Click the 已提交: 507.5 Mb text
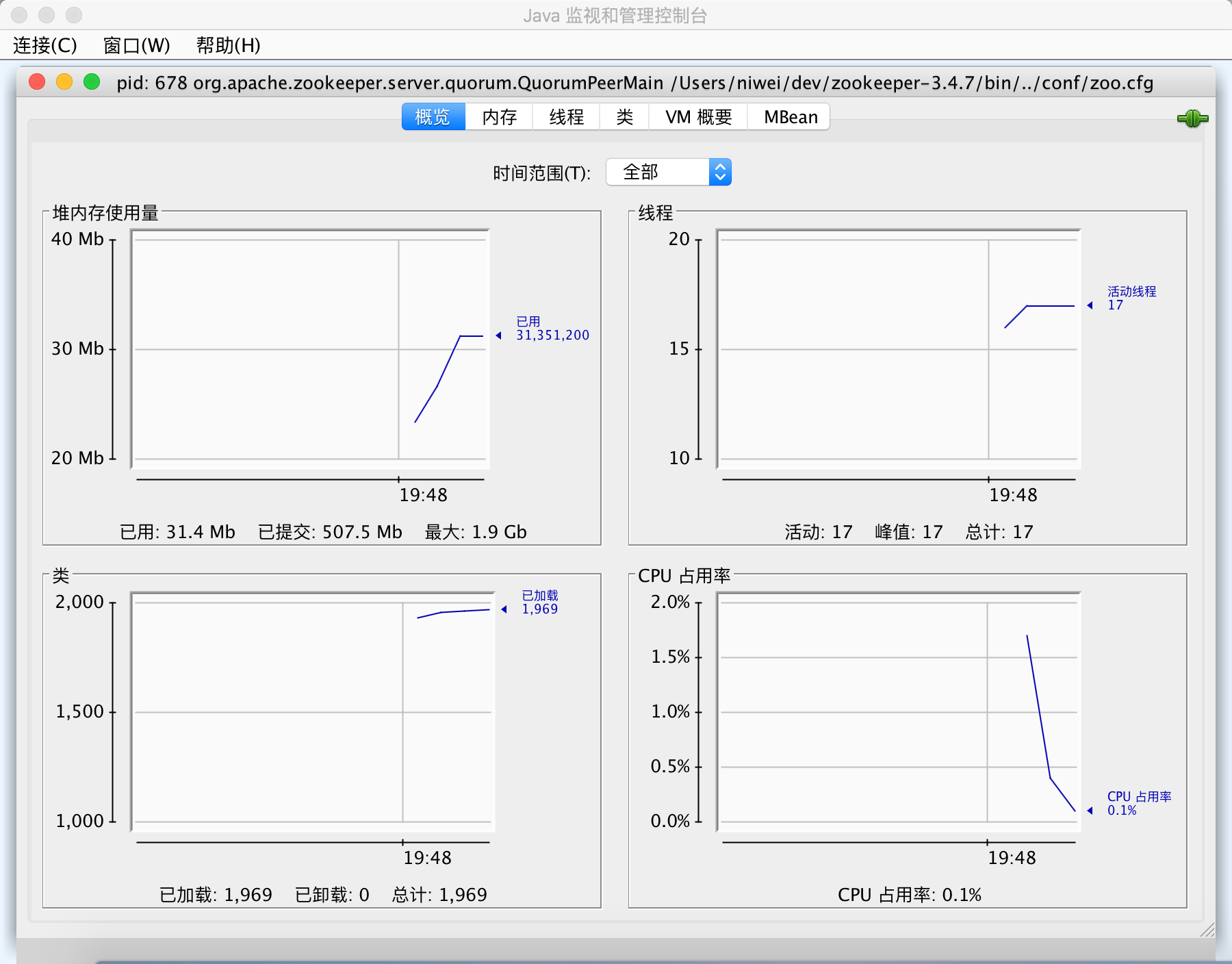 point(330,532)
